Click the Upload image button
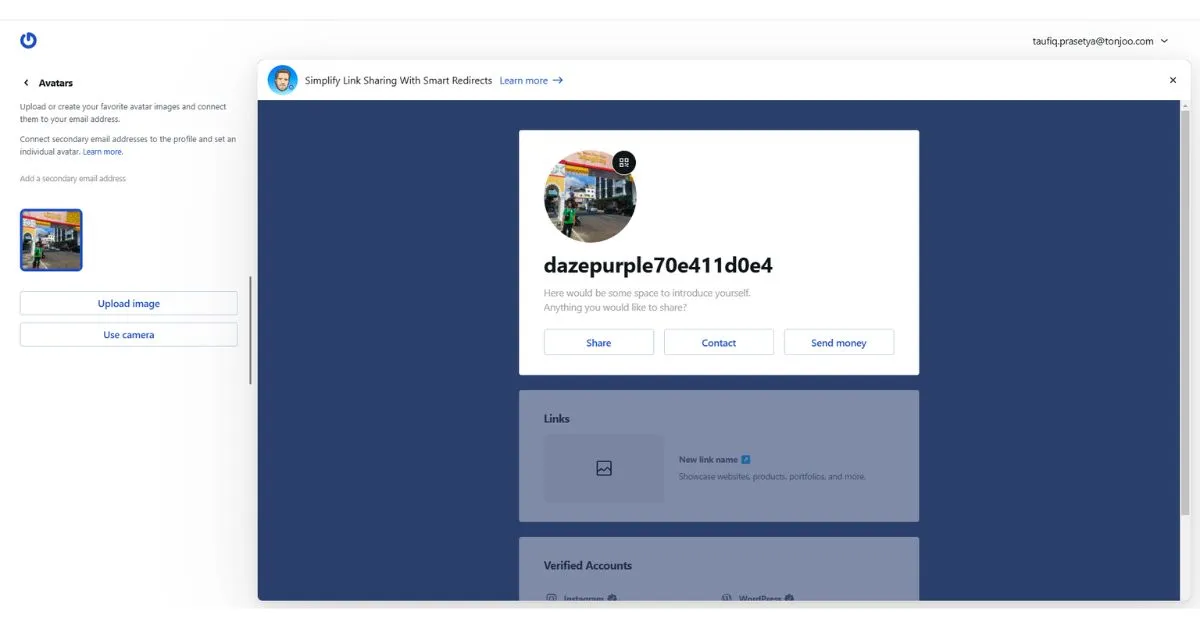Image resolution: width=1200 pixels, height=628 pixels. 128,303
